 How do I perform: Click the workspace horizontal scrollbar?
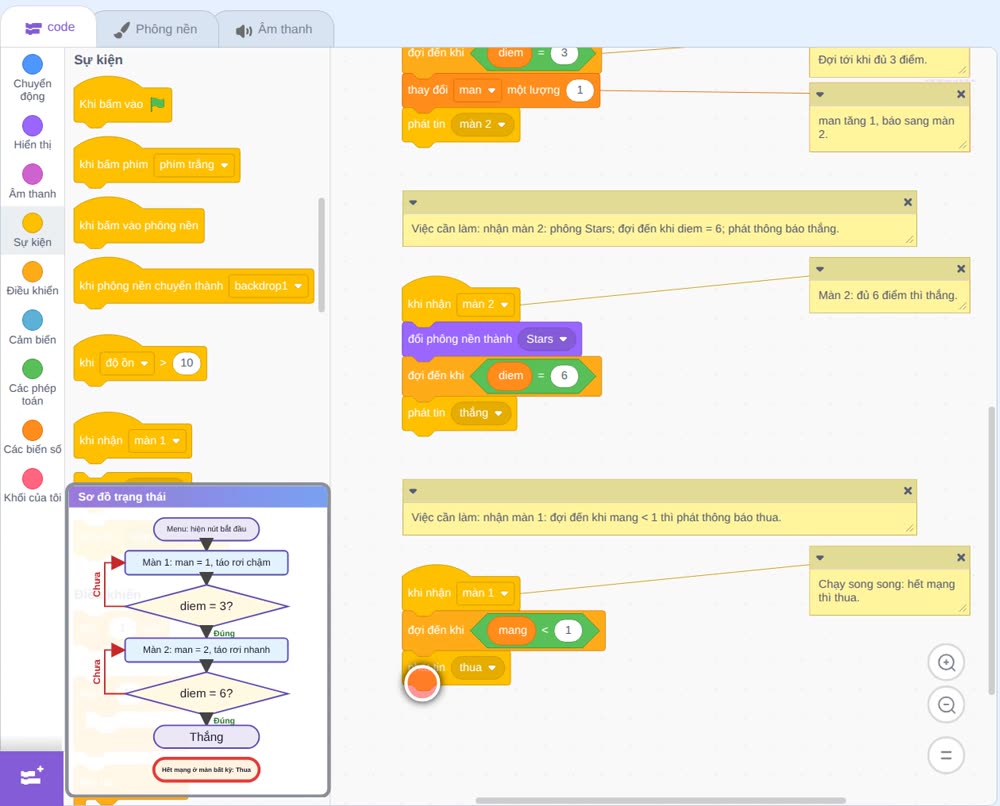[x=661, y=800]
